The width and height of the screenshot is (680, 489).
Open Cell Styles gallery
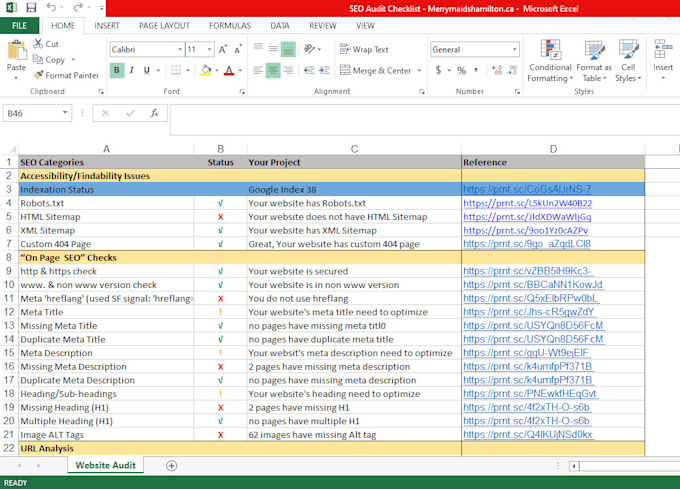[628, 61]
